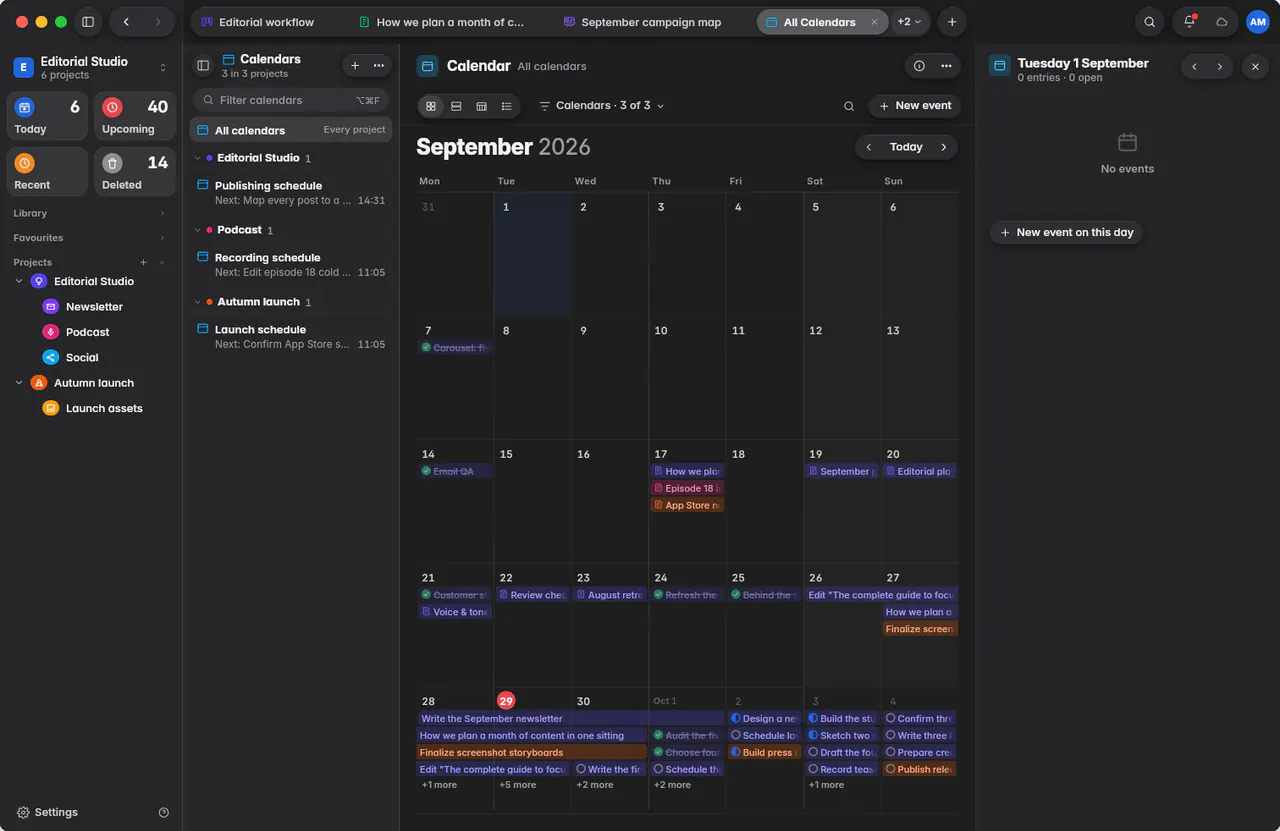Create a New event

coord(914,106)
